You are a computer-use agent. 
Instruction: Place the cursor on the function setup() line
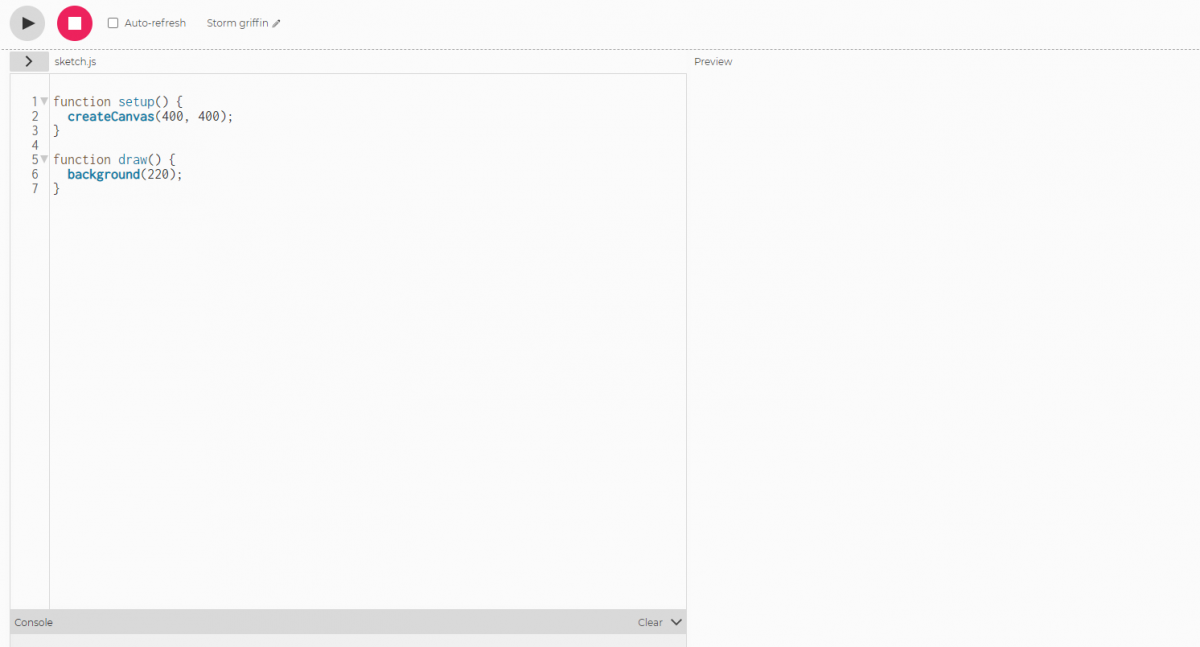click(118, 102)
